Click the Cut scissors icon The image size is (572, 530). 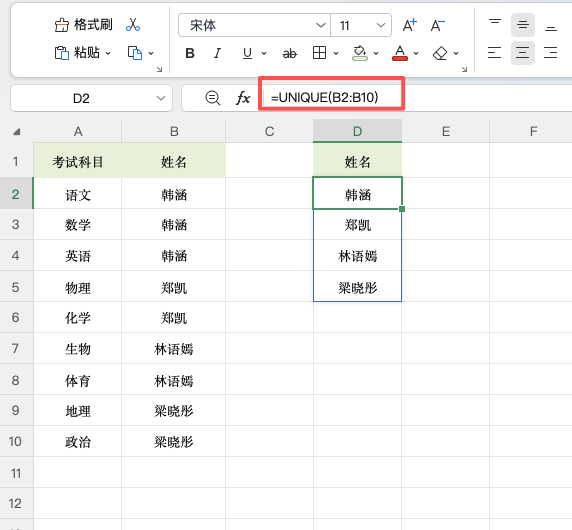point(133,25)
